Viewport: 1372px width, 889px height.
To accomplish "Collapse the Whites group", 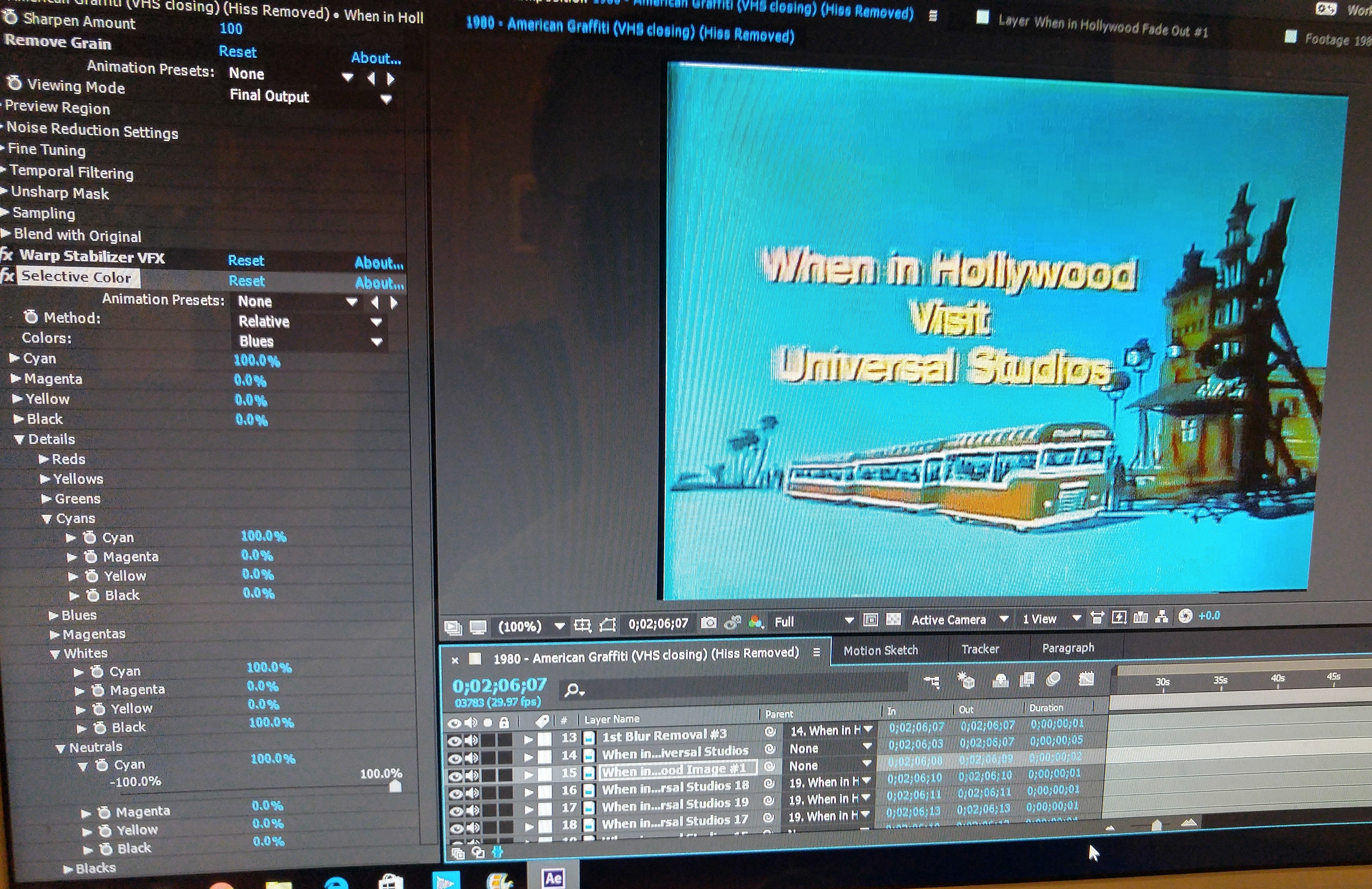I will click(55, 654).
